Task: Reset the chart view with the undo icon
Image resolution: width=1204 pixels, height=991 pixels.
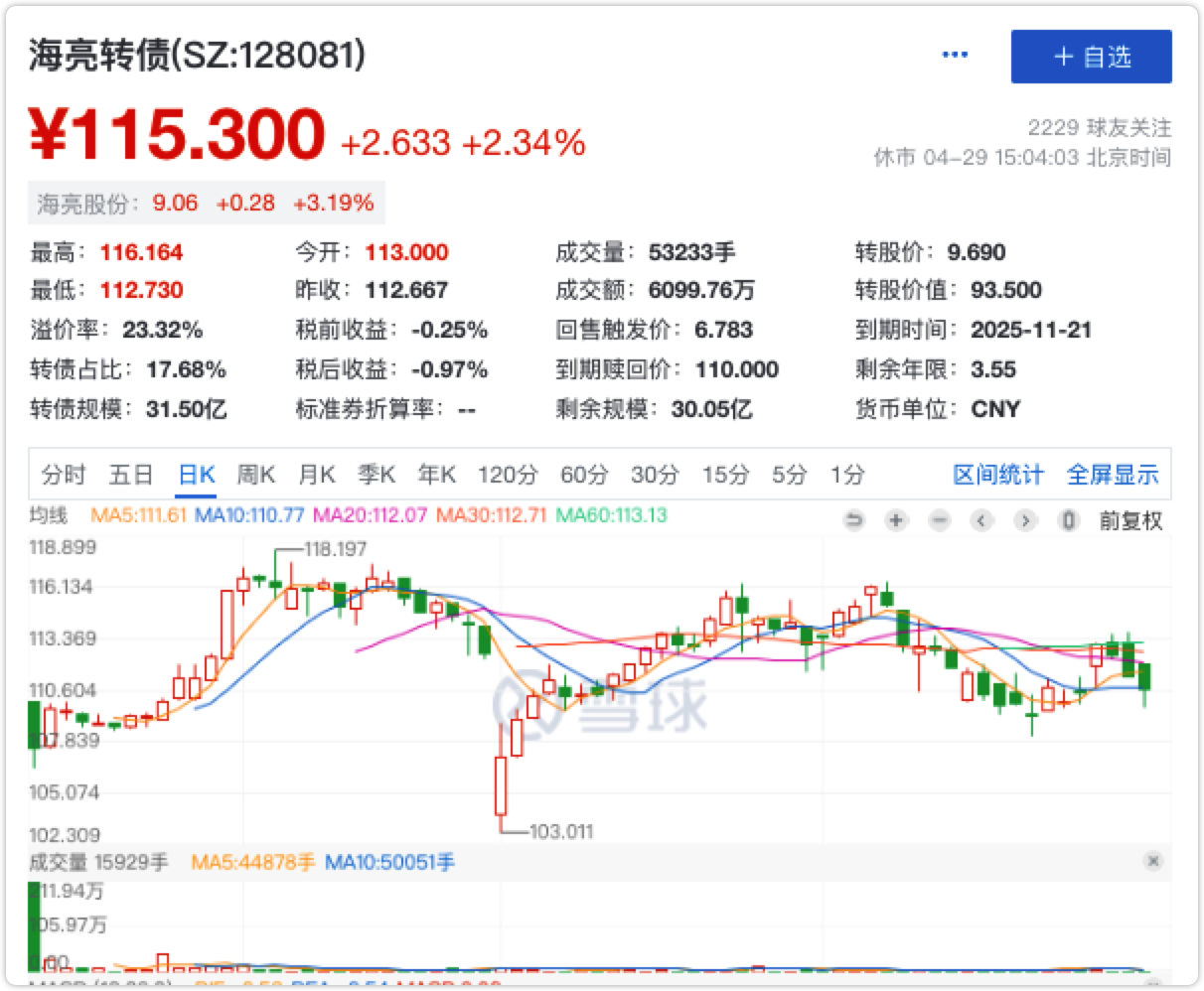Action: (x=853, y=519)
